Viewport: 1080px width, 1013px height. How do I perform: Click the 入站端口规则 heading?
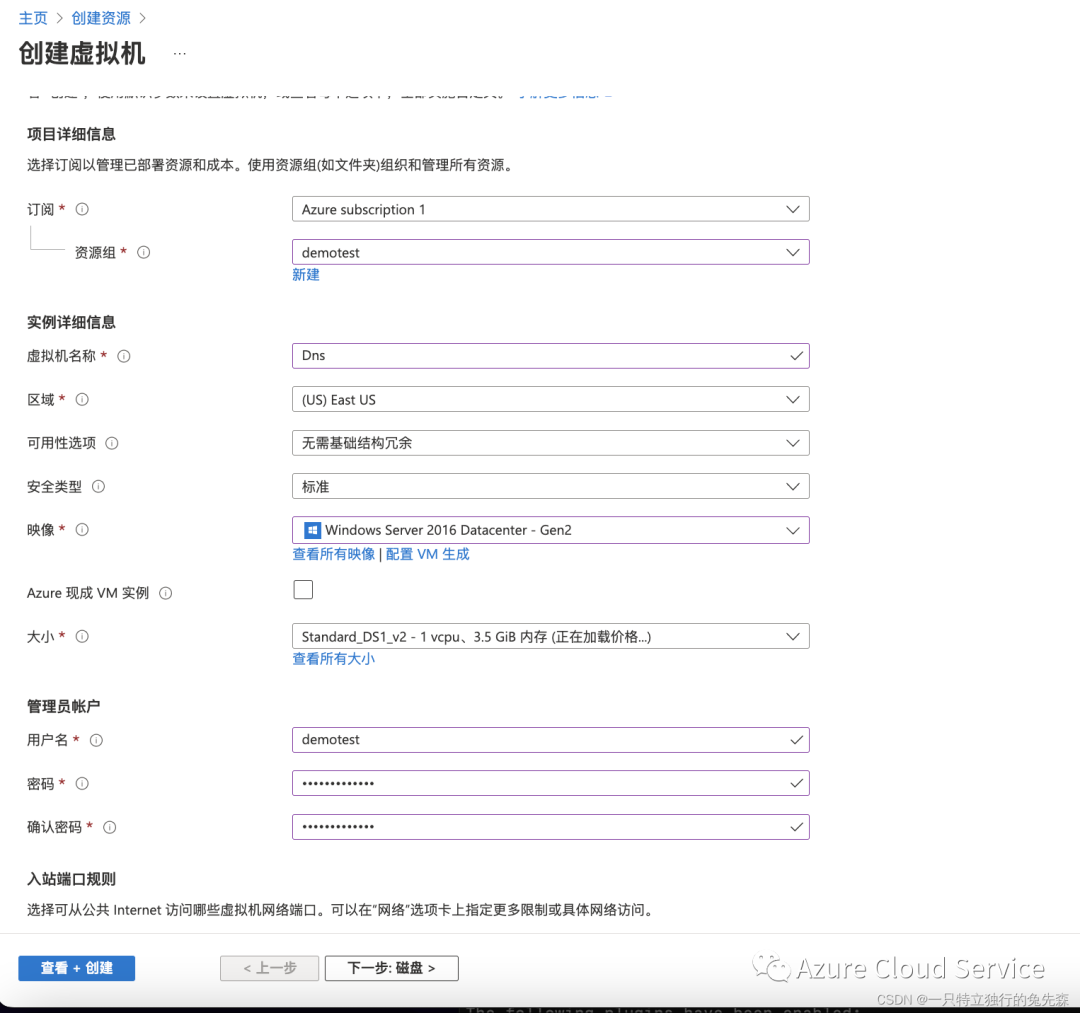71,879
